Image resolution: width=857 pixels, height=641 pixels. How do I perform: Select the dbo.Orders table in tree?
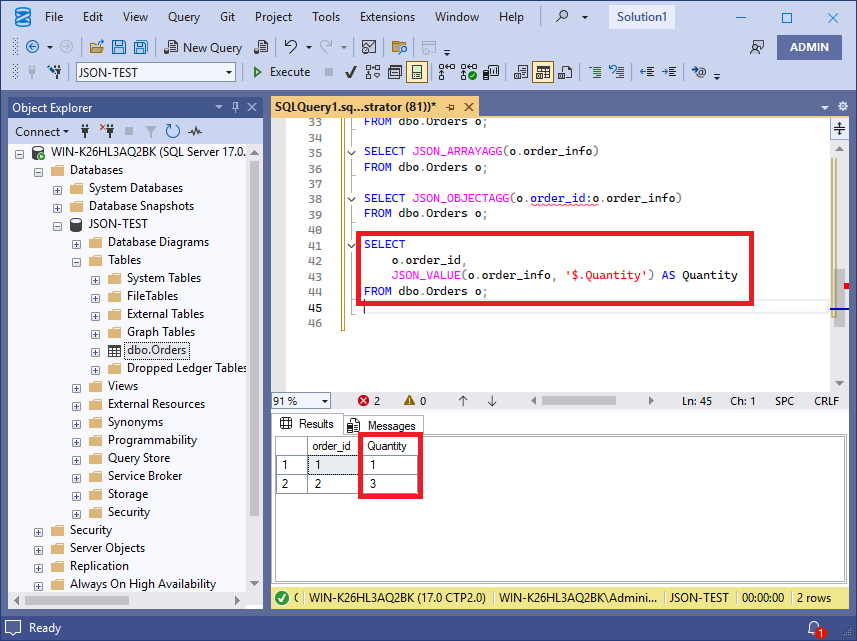pyautogui.click(x=157, y=350)
